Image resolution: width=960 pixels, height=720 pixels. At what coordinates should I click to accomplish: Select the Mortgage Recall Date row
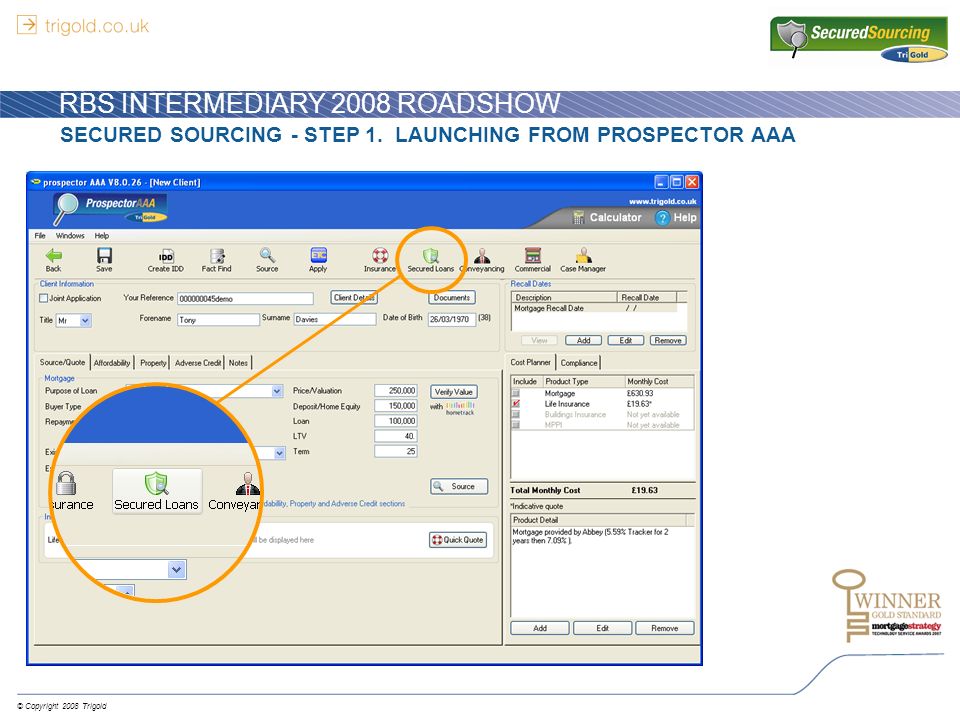pyautogui.click(x=595, y=309)
